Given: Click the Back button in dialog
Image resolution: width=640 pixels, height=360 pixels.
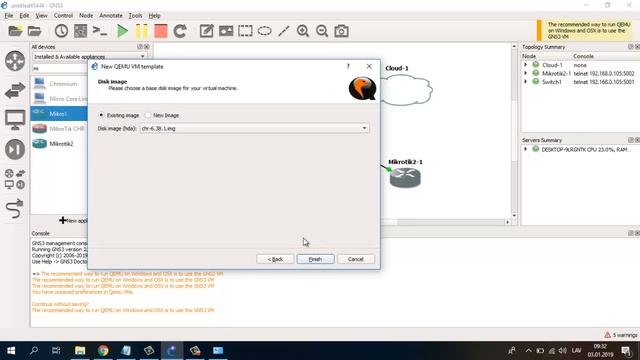Looking at the screenshot, I should (x=275, y=259).
